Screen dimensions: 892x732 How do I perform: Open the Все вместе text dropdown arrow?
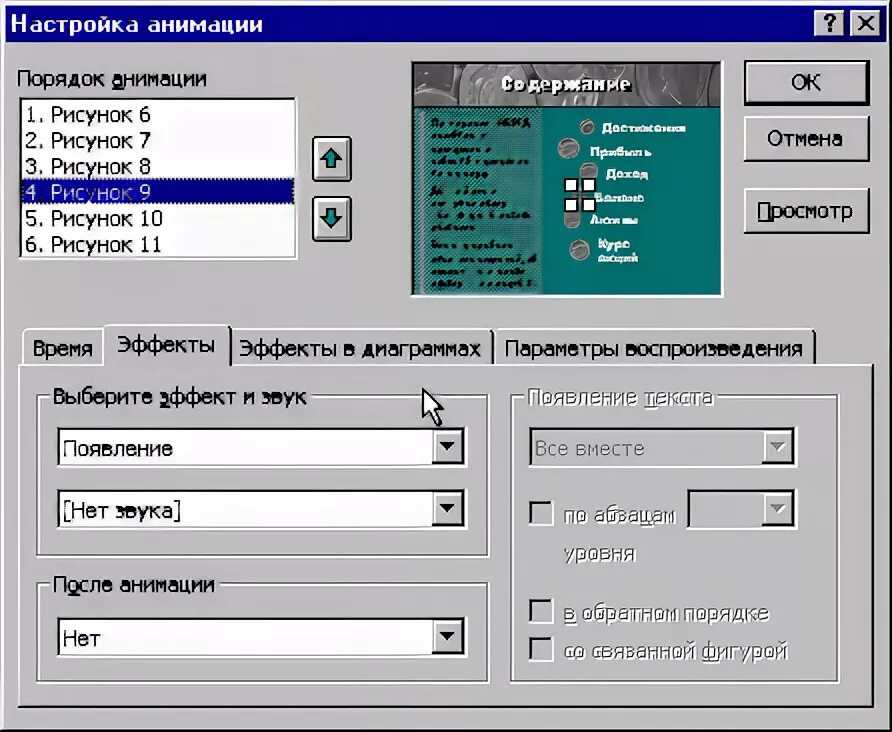point(777,447)
